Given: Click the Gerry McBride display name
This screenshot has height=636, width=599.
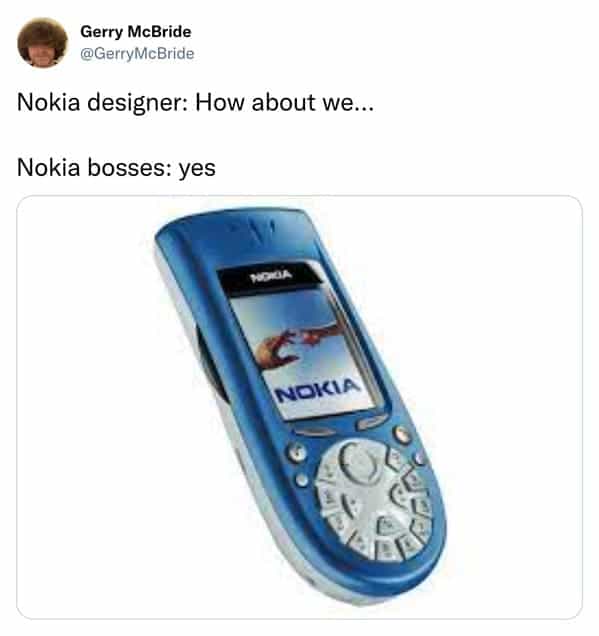Looking at the screenshot, I should pos(135,32).
